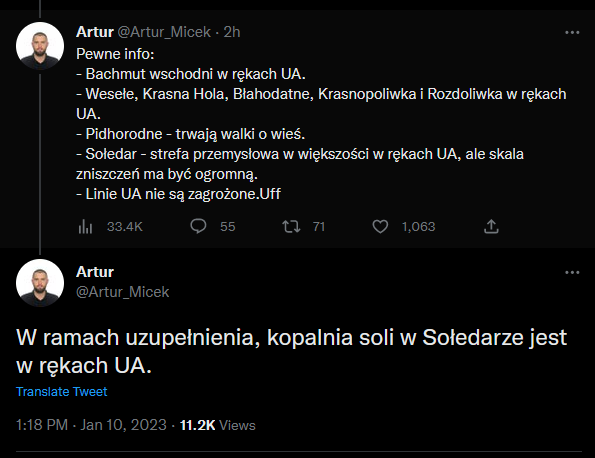Open Artur's avatar on second tweet
Viewport: 595px width, 458px height.
pos(40,283)
